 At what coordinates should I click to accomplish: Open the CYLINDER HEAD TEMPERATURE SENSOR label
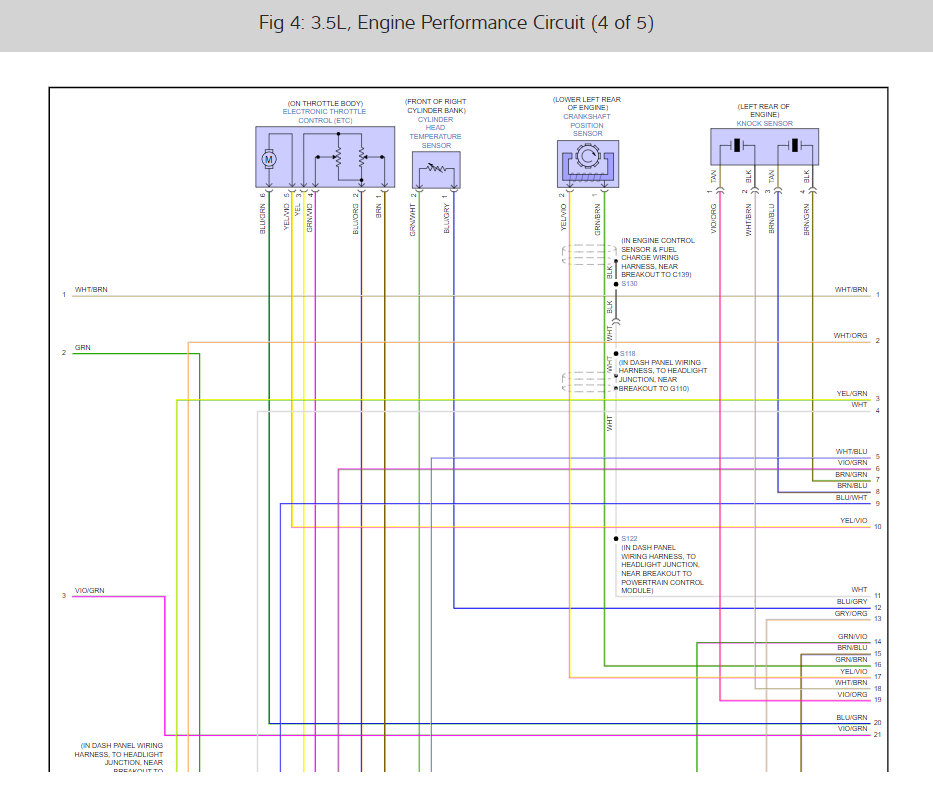(436, 132)
